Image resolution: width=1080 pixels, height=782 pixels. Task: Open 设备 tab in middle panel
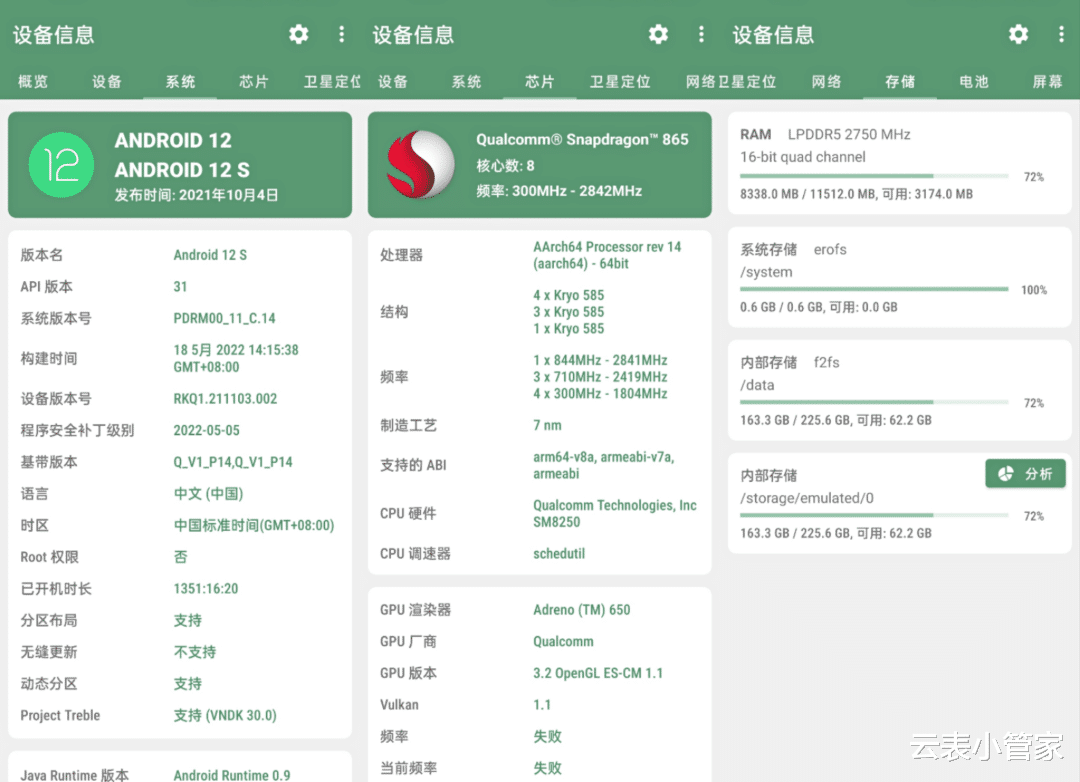coord(393,82)
